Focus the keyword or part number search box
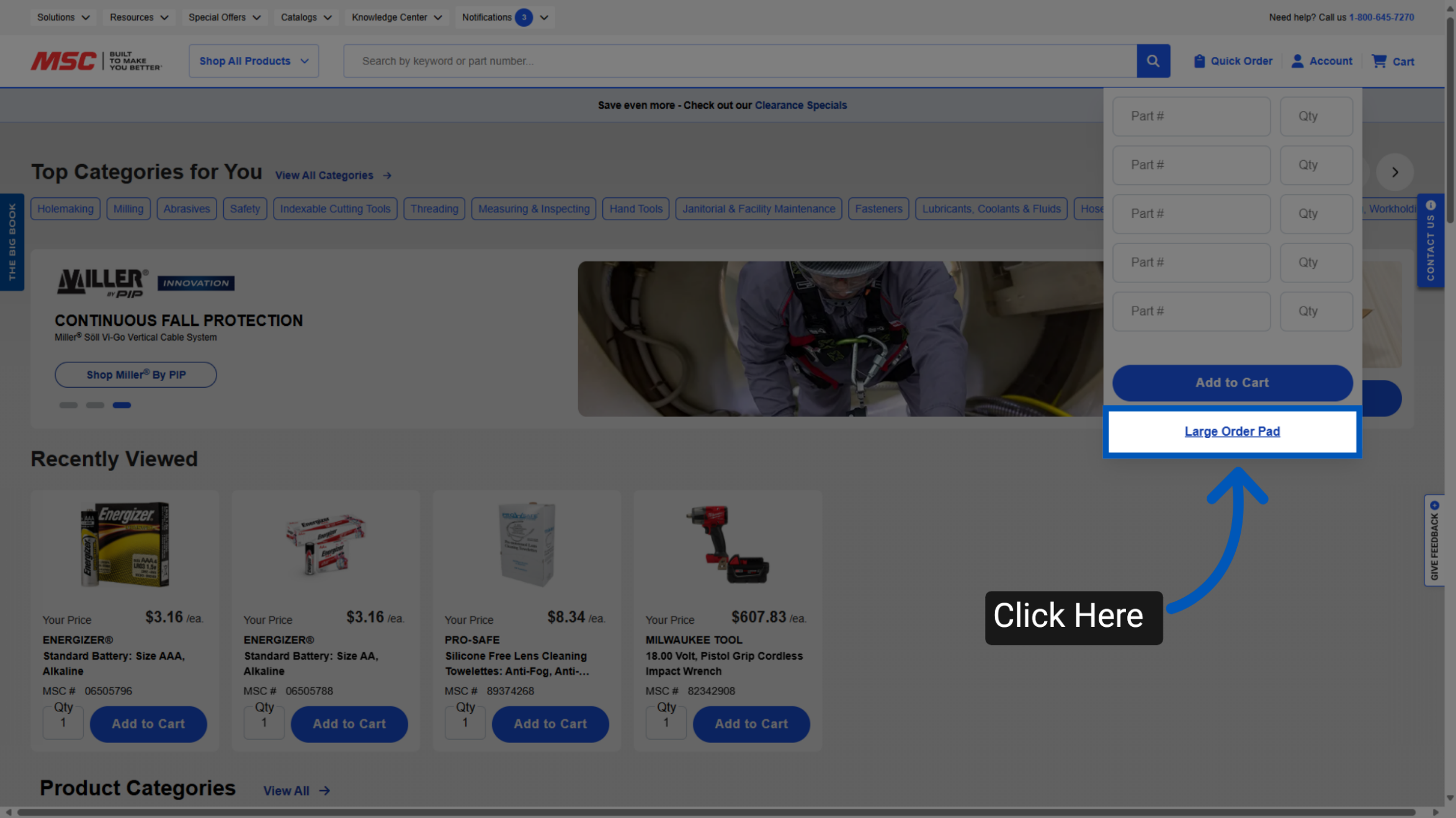Viewport: 1456px width, 818px height. (x=740, y=61)
